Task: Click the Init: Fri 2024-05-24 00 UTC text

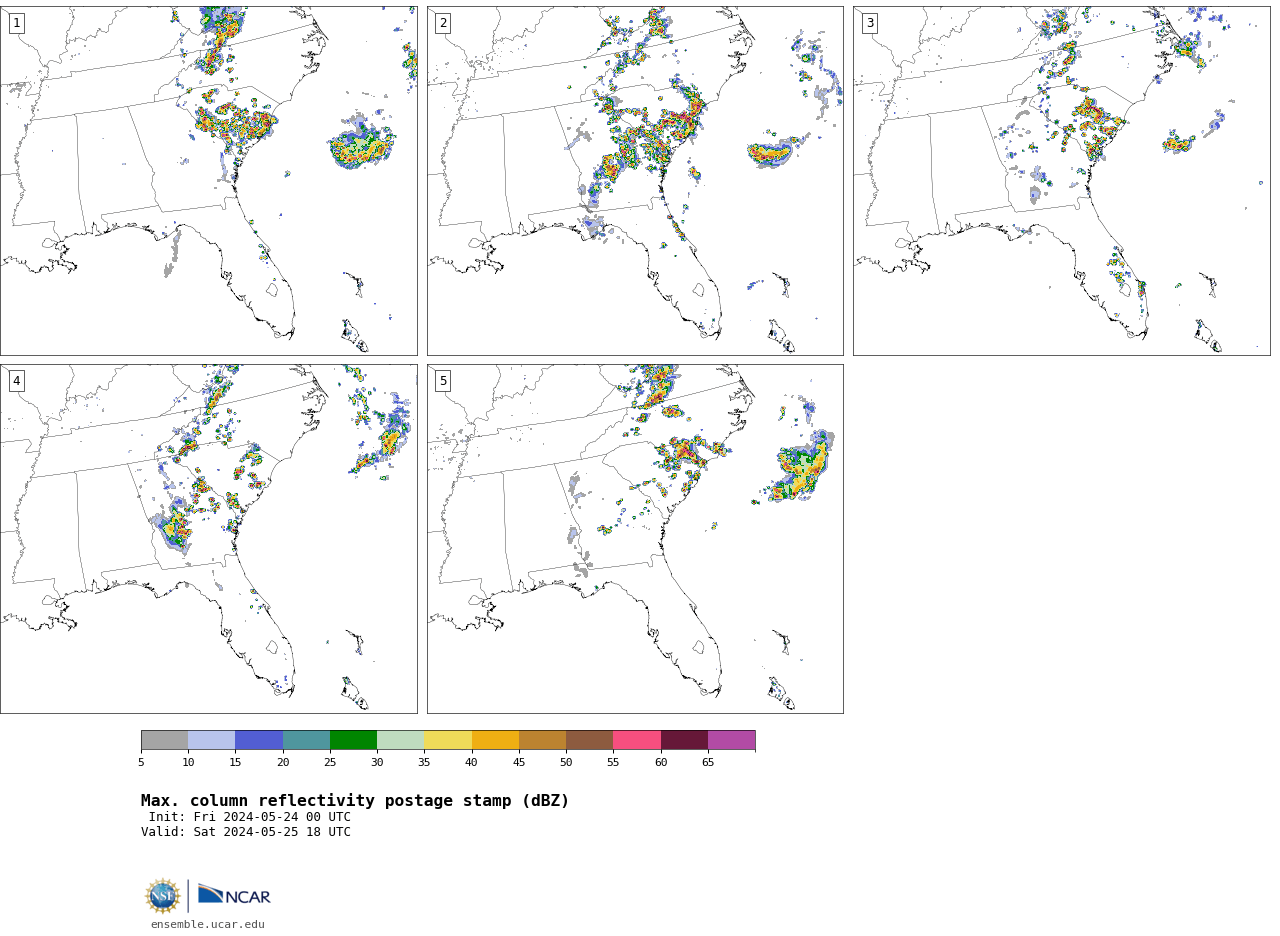Action: pos(250,817)
